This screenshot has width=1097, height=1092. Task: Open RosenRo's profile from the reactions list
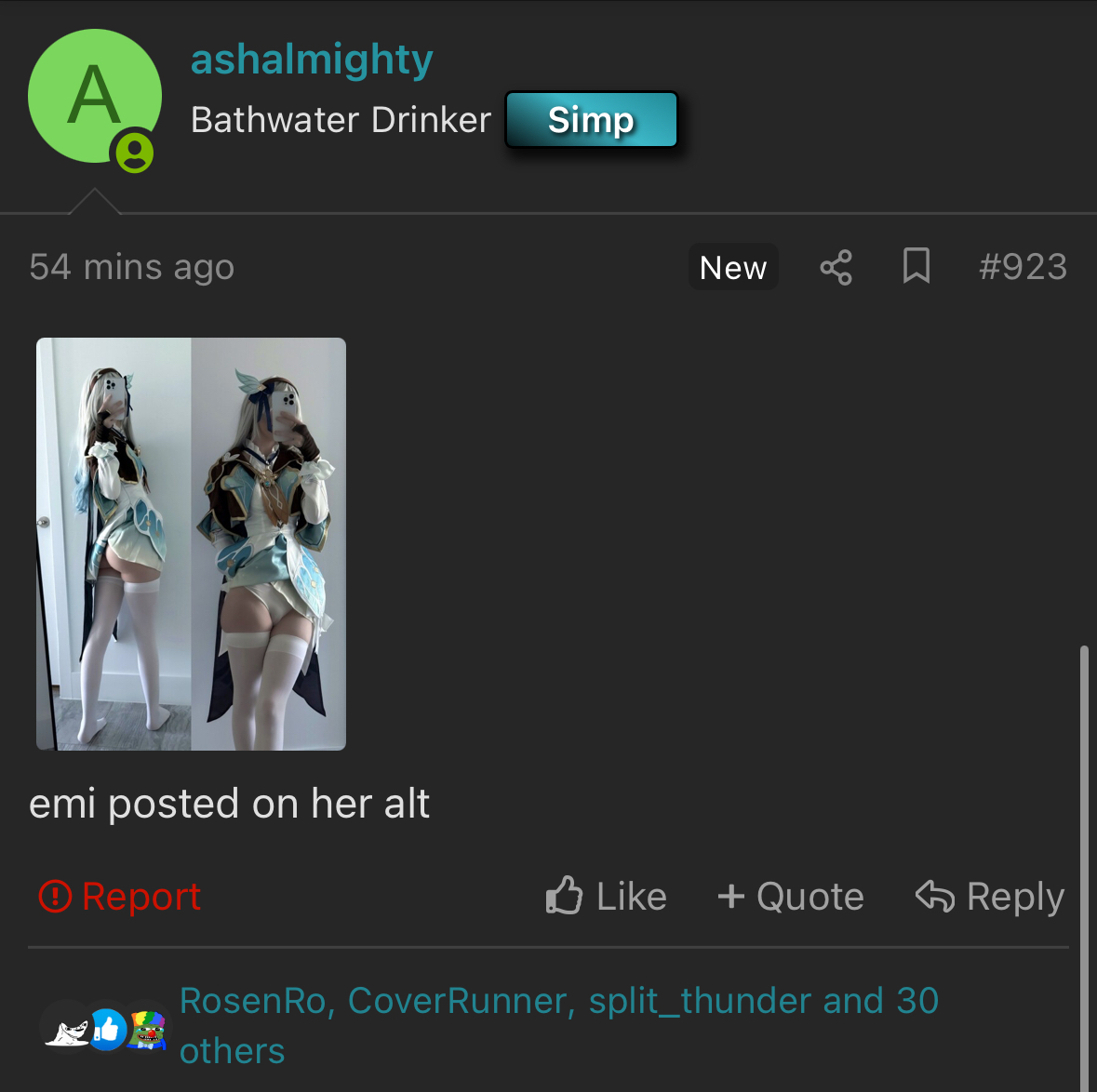[x=252, y=1000]
